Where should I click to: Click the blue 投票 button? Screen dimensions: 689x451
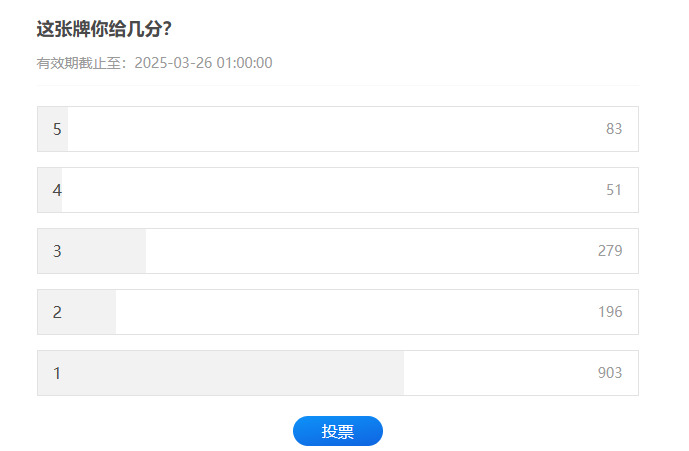tap(337, 431)
